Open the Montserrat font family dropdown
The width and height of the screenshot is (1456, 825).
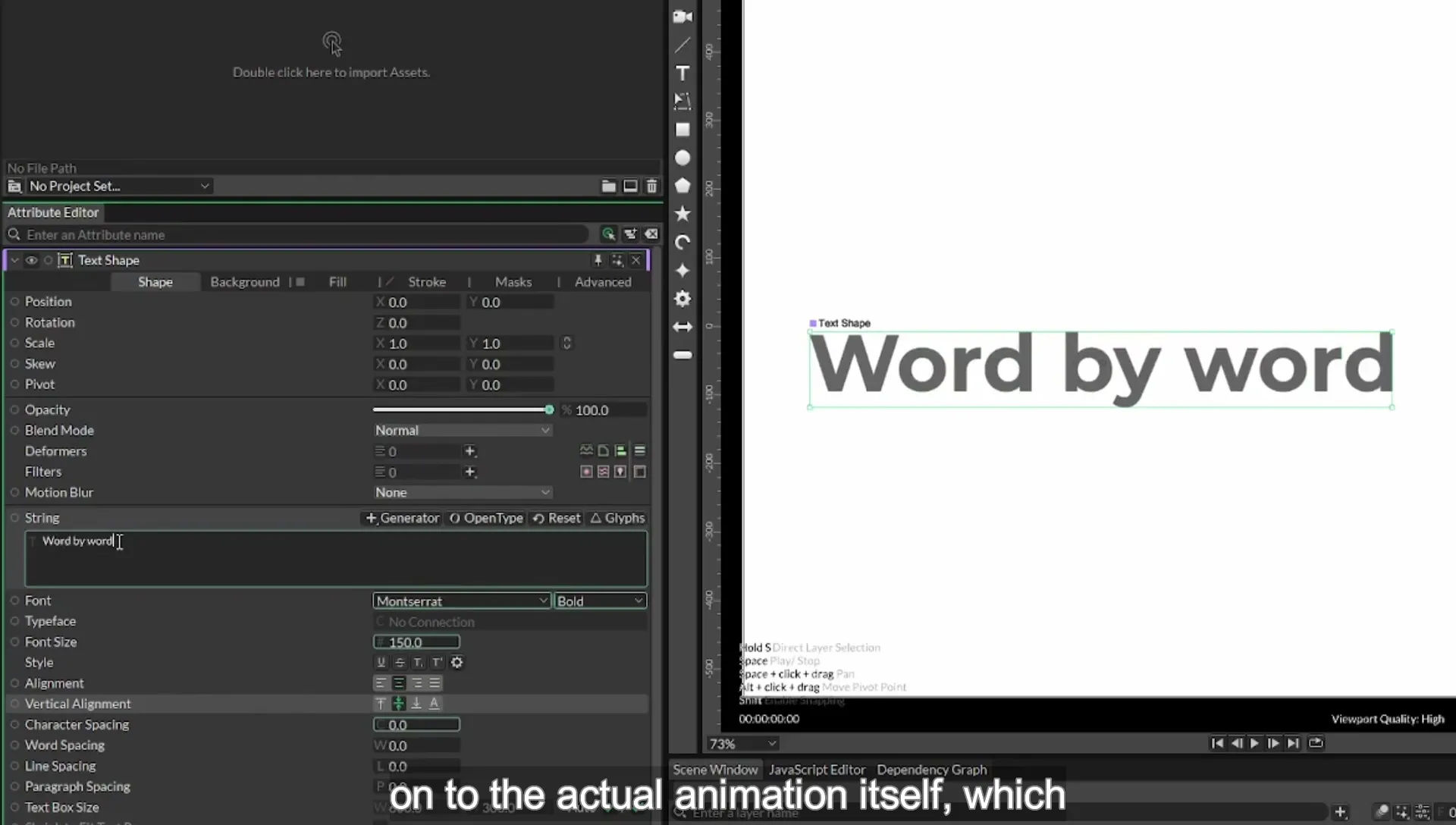[461, 601]
